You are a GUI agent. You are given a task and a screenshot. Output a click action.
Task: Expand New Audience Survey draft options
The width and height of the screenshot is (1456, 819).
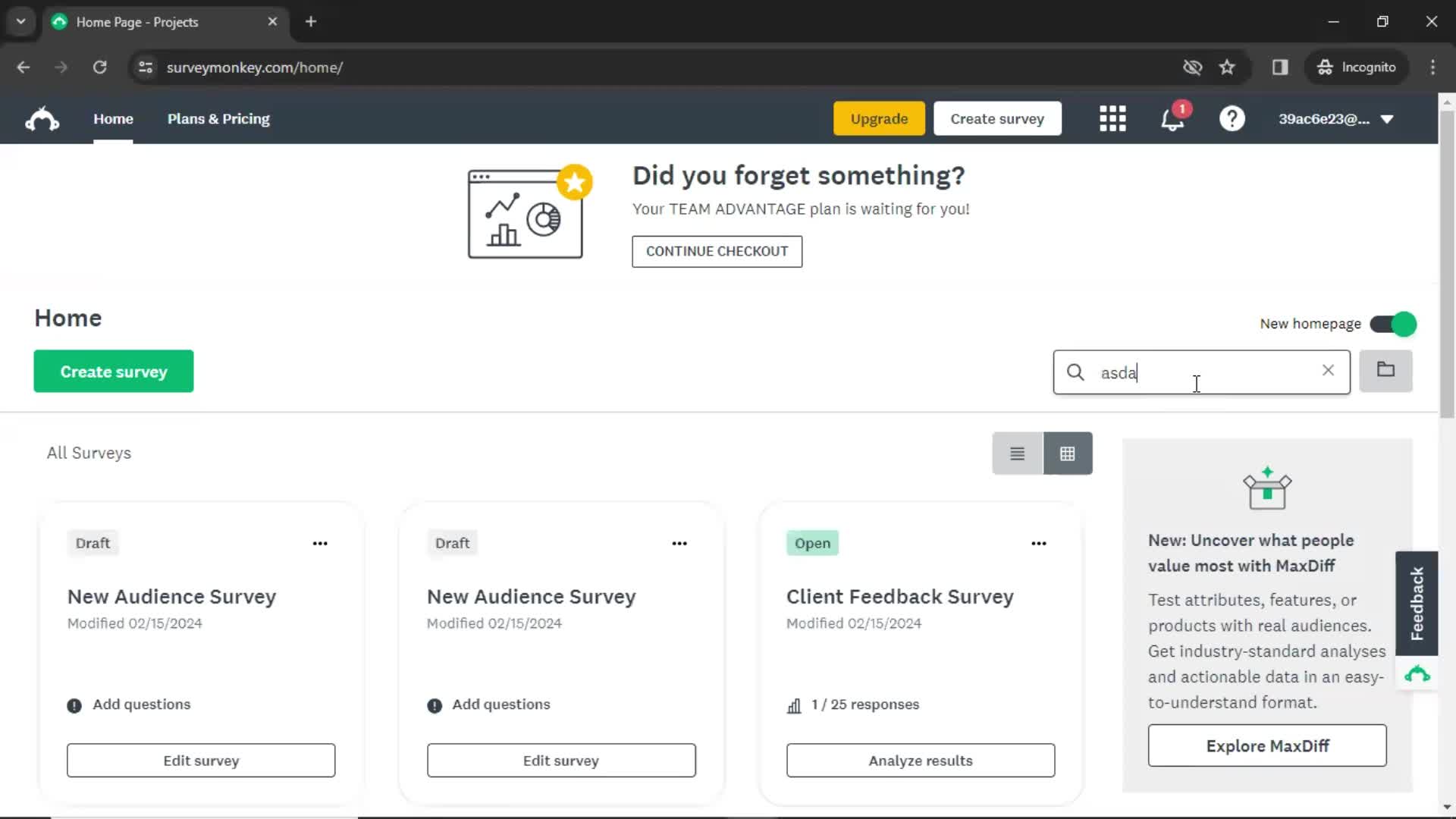320,542
